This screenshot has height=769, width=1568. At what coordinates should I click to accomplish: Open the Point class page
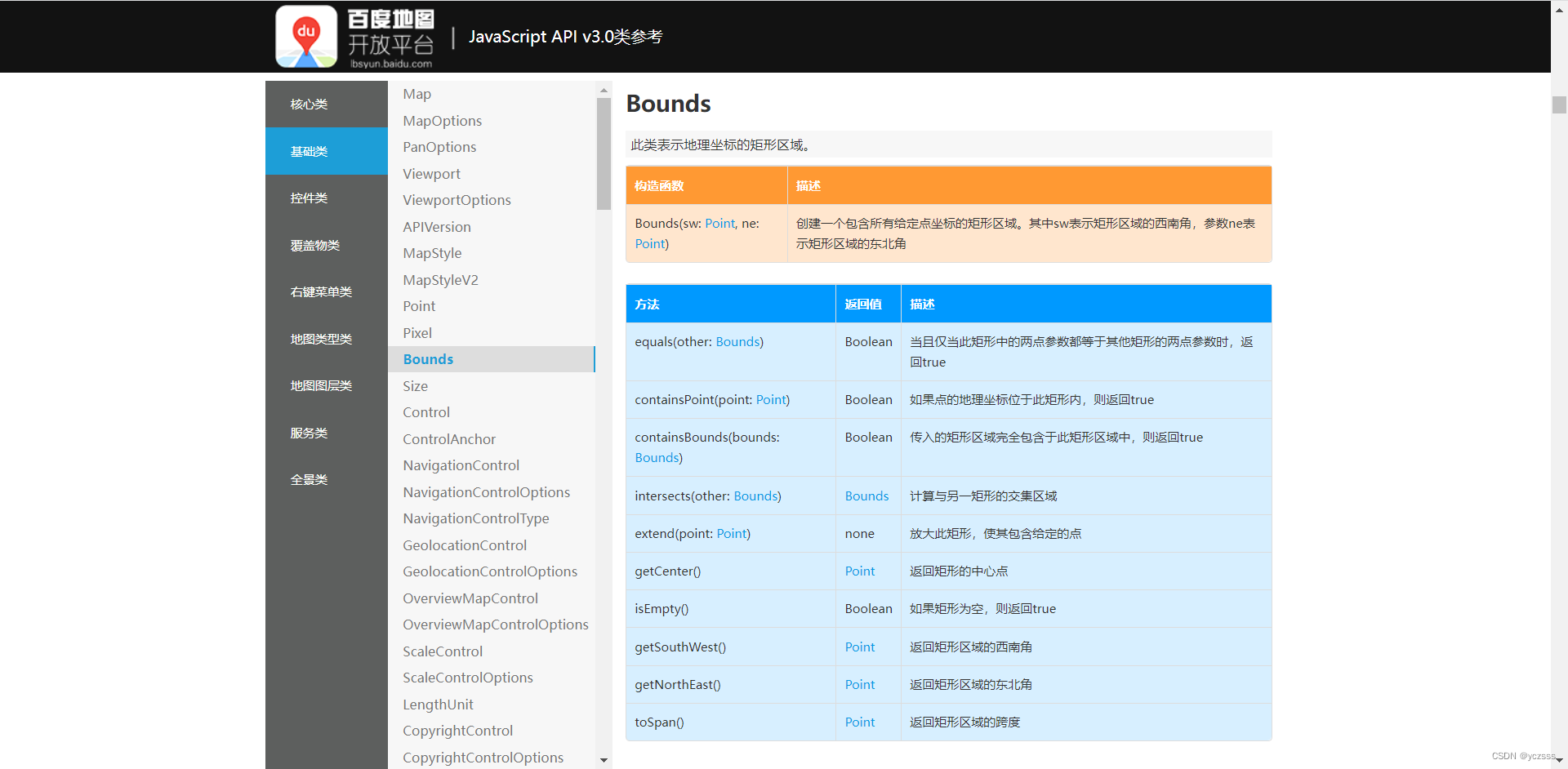click(418, 305)
